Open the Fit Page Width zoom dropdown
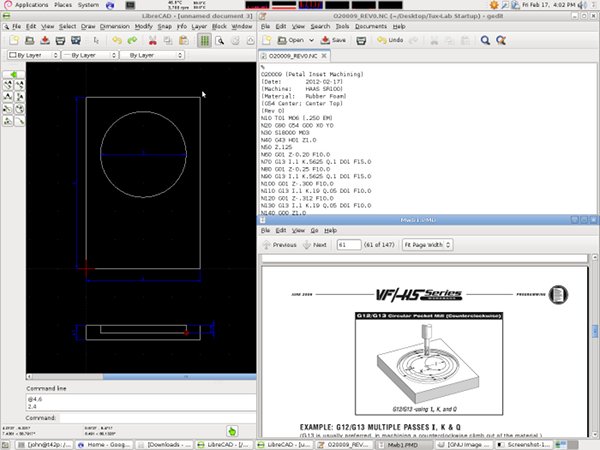This screenshot has width=600, height=450. 427,245
